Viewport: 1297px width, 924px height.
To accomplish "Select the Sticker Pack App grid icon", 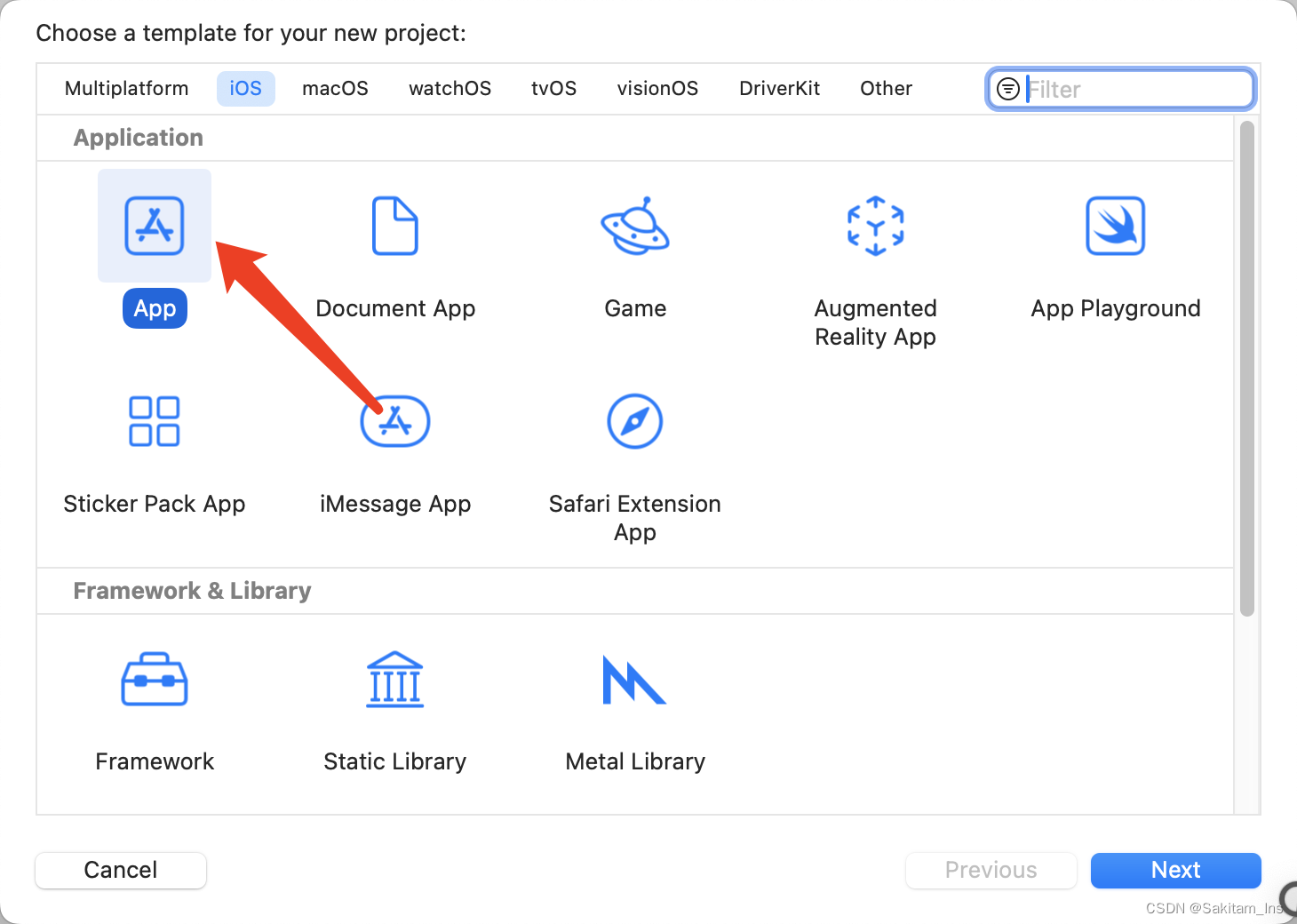I will (x=155, y=421).
